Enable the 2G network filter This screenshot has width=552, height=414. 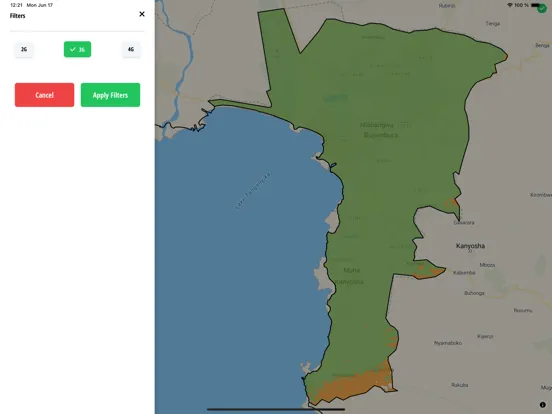click(x=24, y=49)
